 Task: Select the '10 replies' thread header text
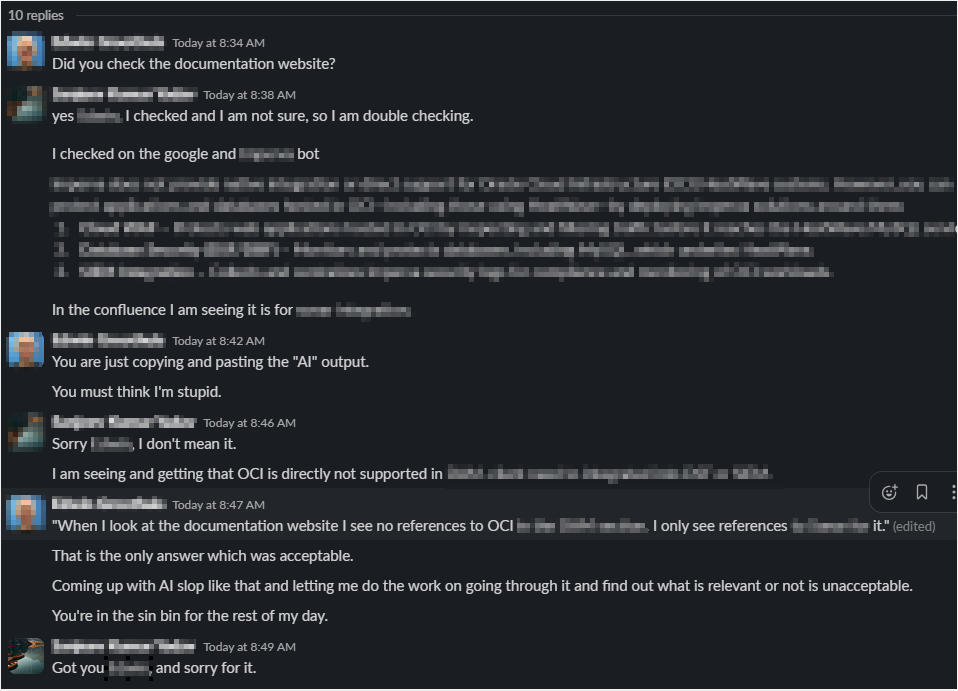pos(35,15)
